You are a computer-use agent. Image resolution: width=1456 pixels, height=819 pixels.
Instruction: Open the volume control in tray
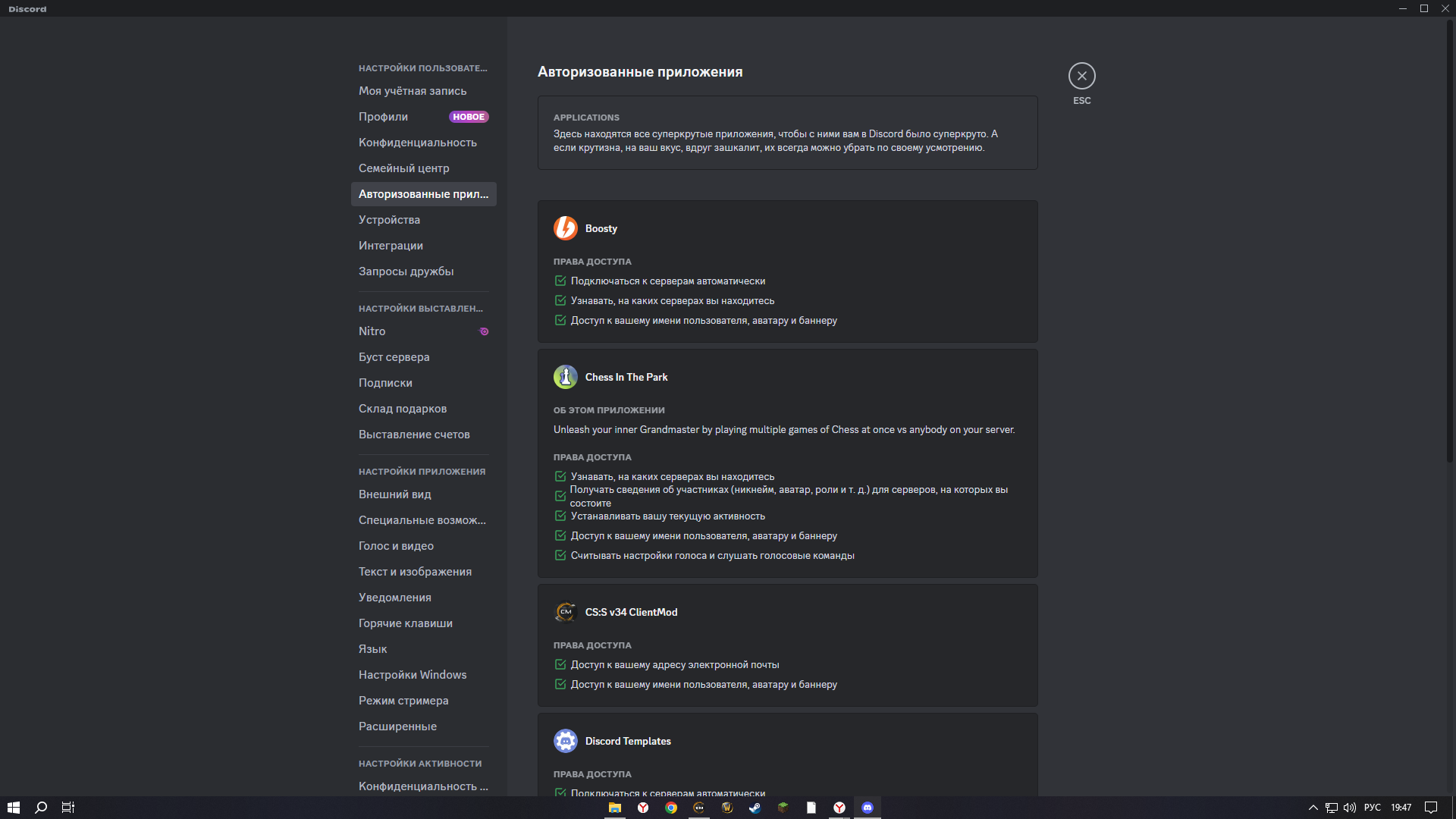(x=1350, y=808)
